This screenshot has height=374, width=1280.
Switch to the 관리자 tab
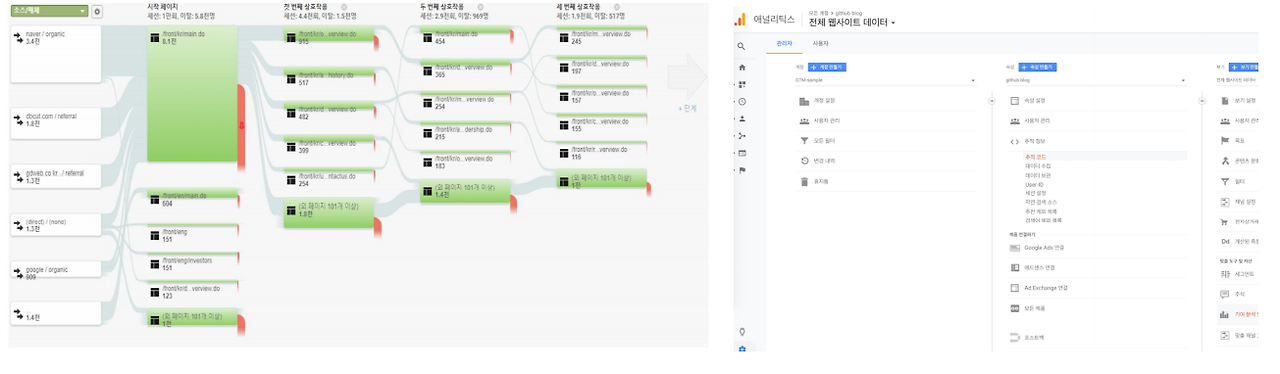point(784,44)
